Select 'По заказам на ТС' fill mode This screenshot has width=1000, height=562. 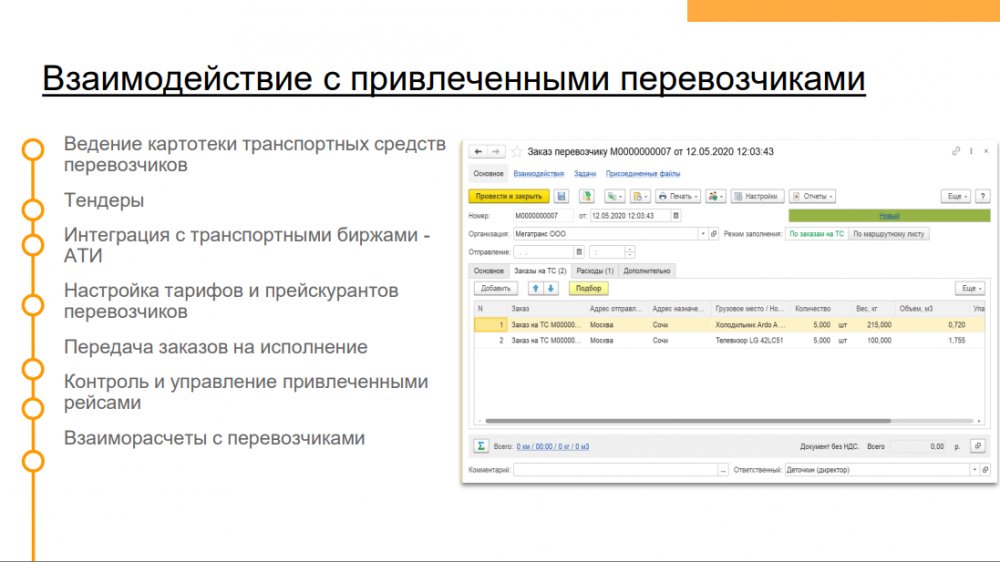817,234
